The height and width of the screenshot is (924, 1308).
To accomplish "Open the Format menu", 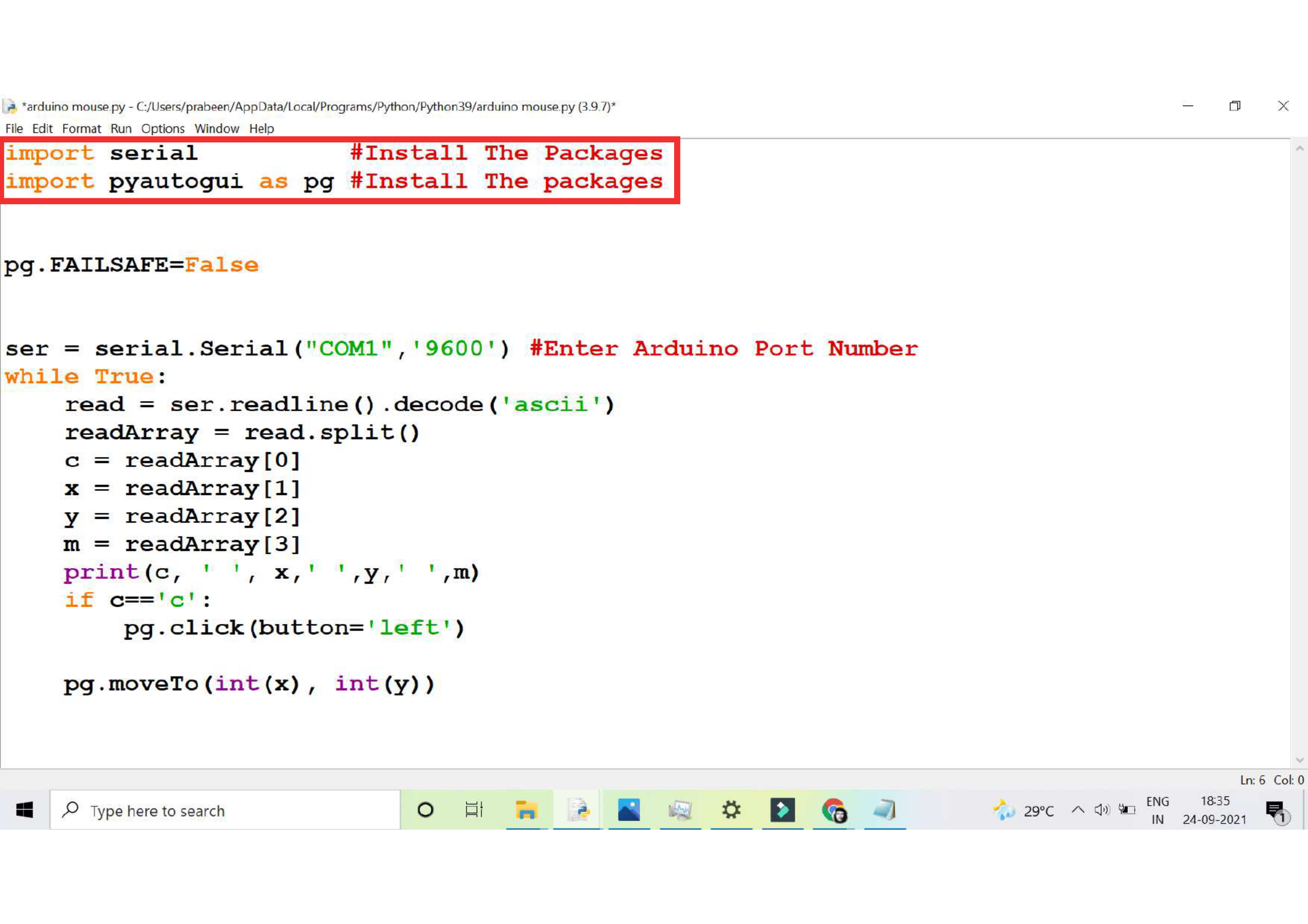I will [81, 129].
